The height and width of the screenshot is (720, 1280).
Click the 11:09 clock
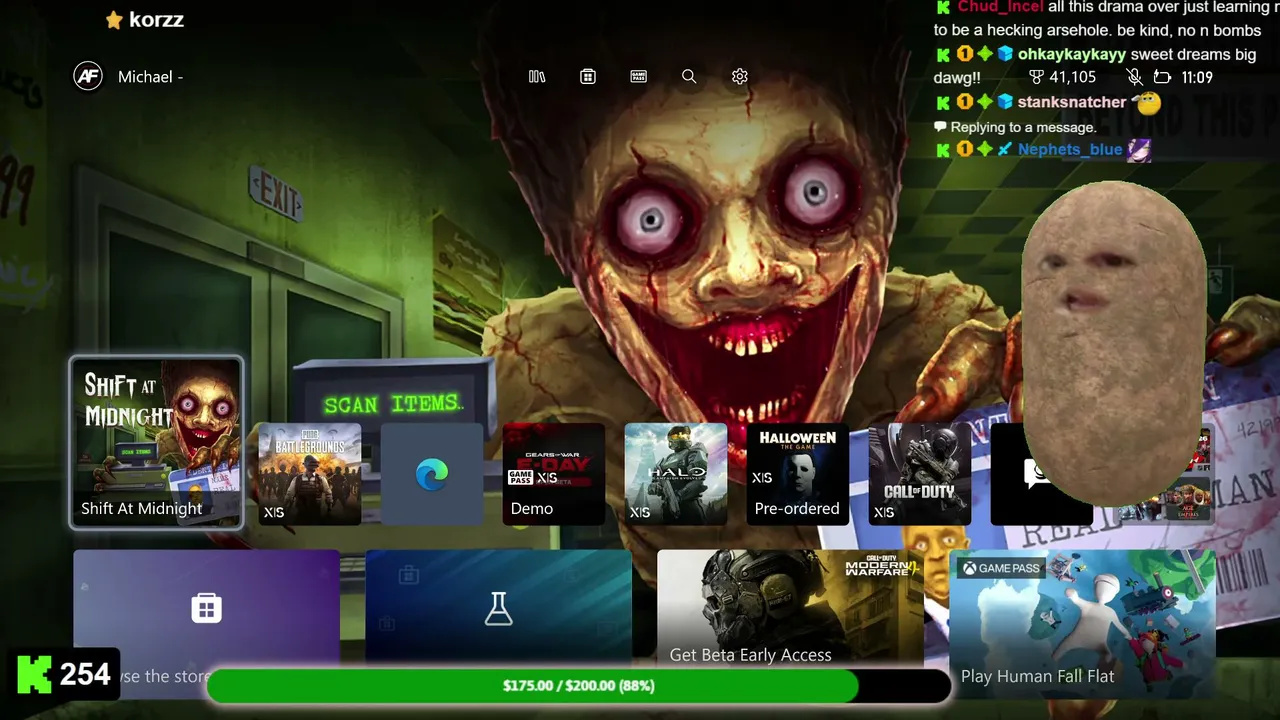click(1197, 77)
